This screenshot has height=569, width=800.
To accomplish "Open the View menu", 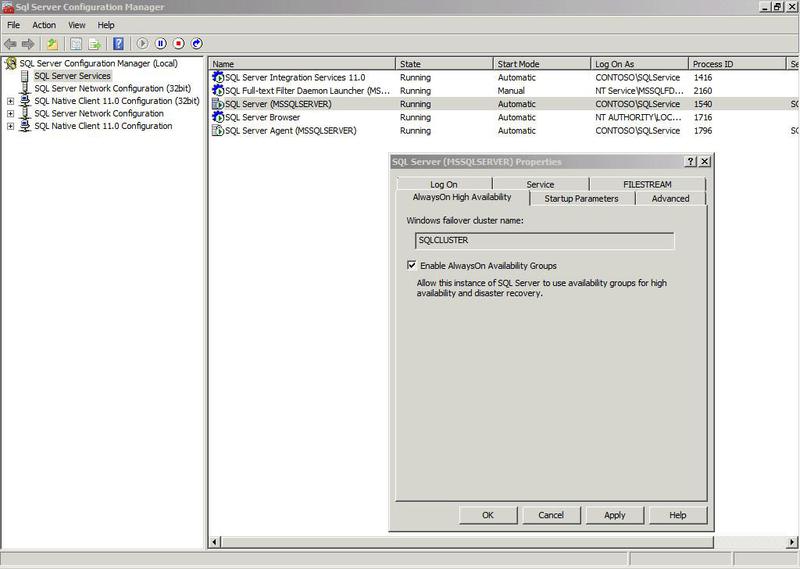I will click(x=77, y=25).
